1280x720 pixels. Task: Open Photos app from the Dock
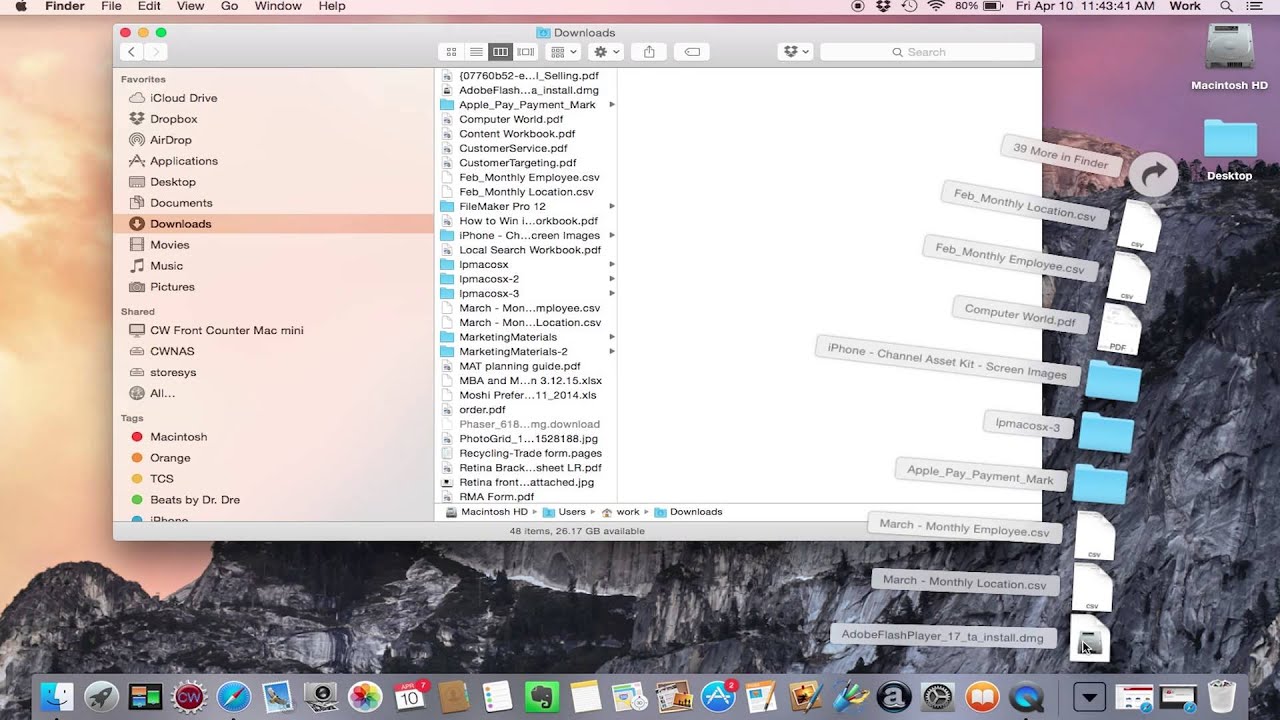[x=364, y=696]
